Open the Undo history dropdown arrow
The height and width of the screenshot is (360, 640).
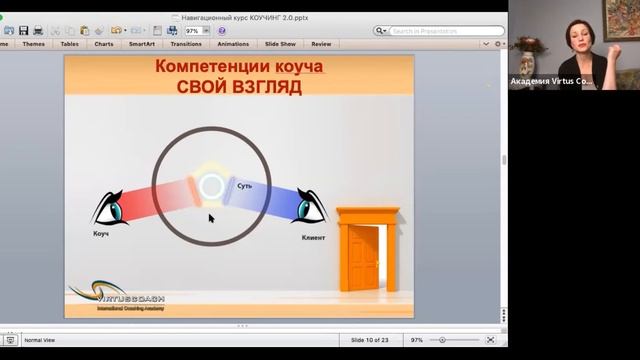pos(125,31)
